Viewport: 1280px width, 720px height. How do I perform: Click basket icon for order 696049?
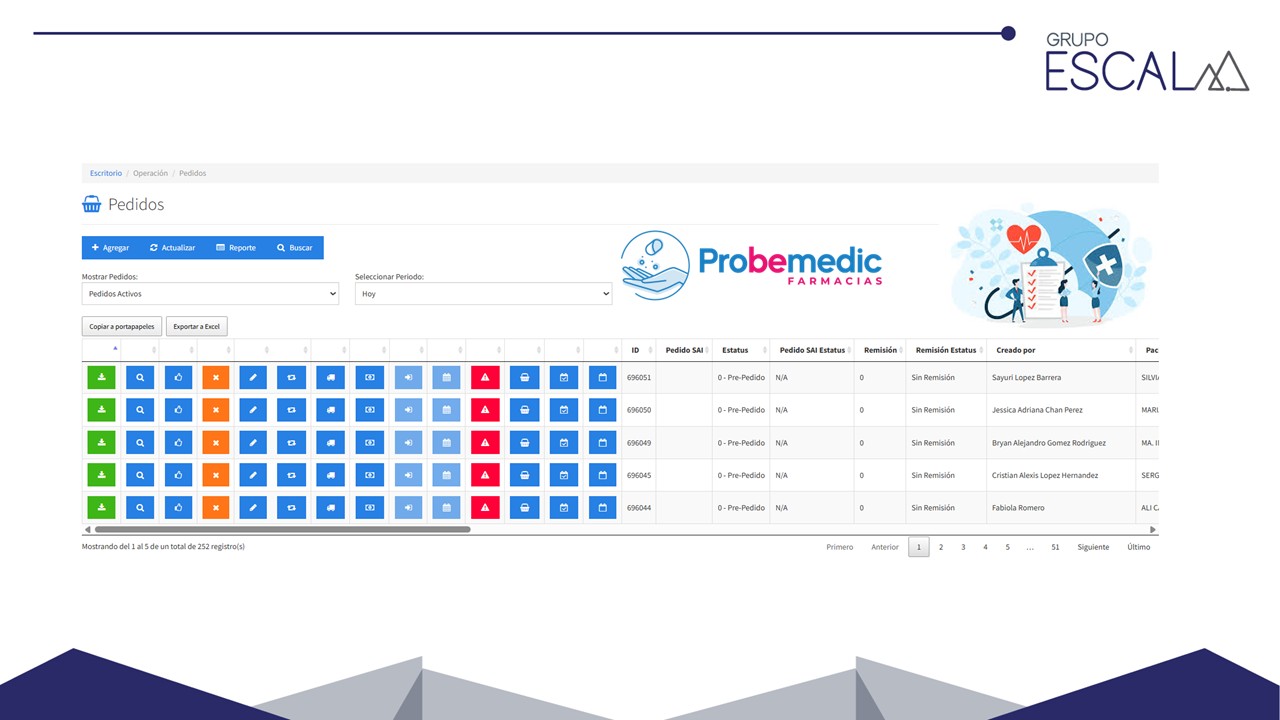(x=524, y=443)
